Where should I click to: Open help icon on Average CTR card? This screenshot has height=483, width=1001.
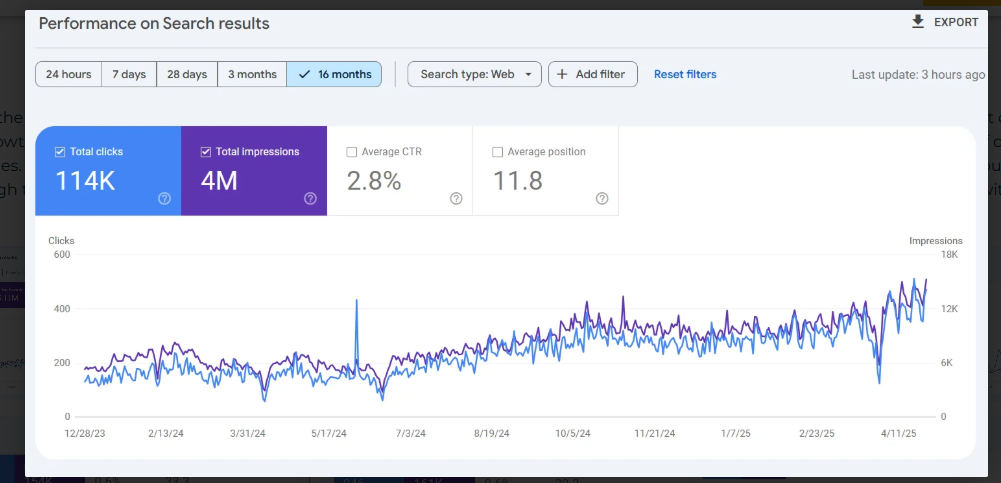(456, 198)
